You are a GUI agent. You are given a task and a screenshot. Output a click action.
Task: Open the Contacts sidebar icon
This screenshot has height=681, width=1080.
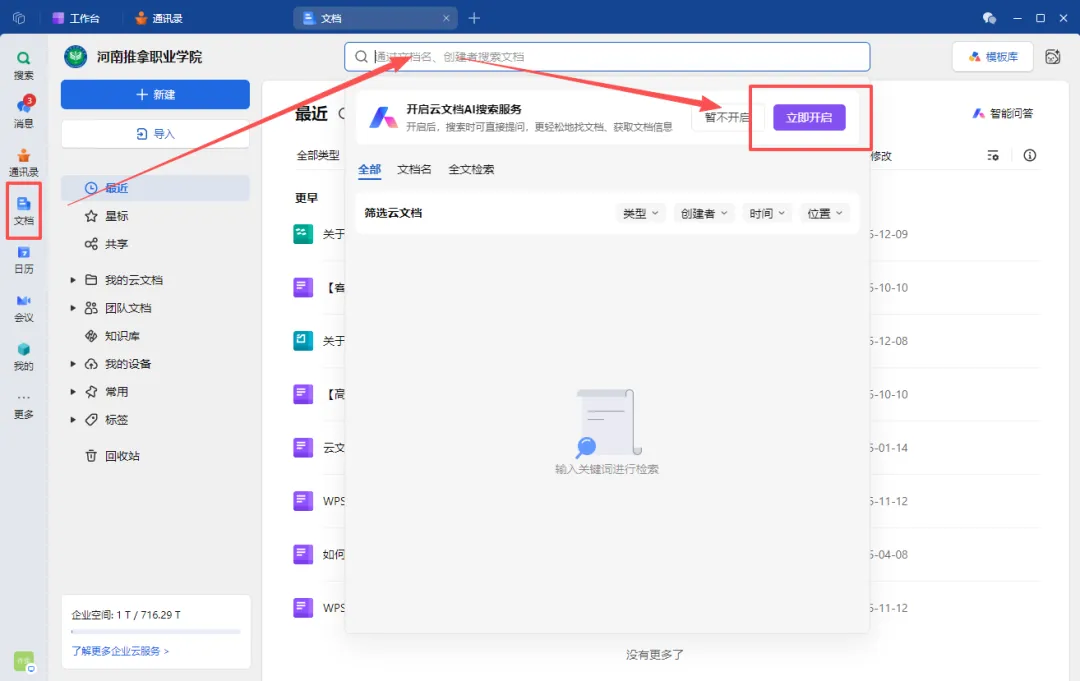[23, 162]
